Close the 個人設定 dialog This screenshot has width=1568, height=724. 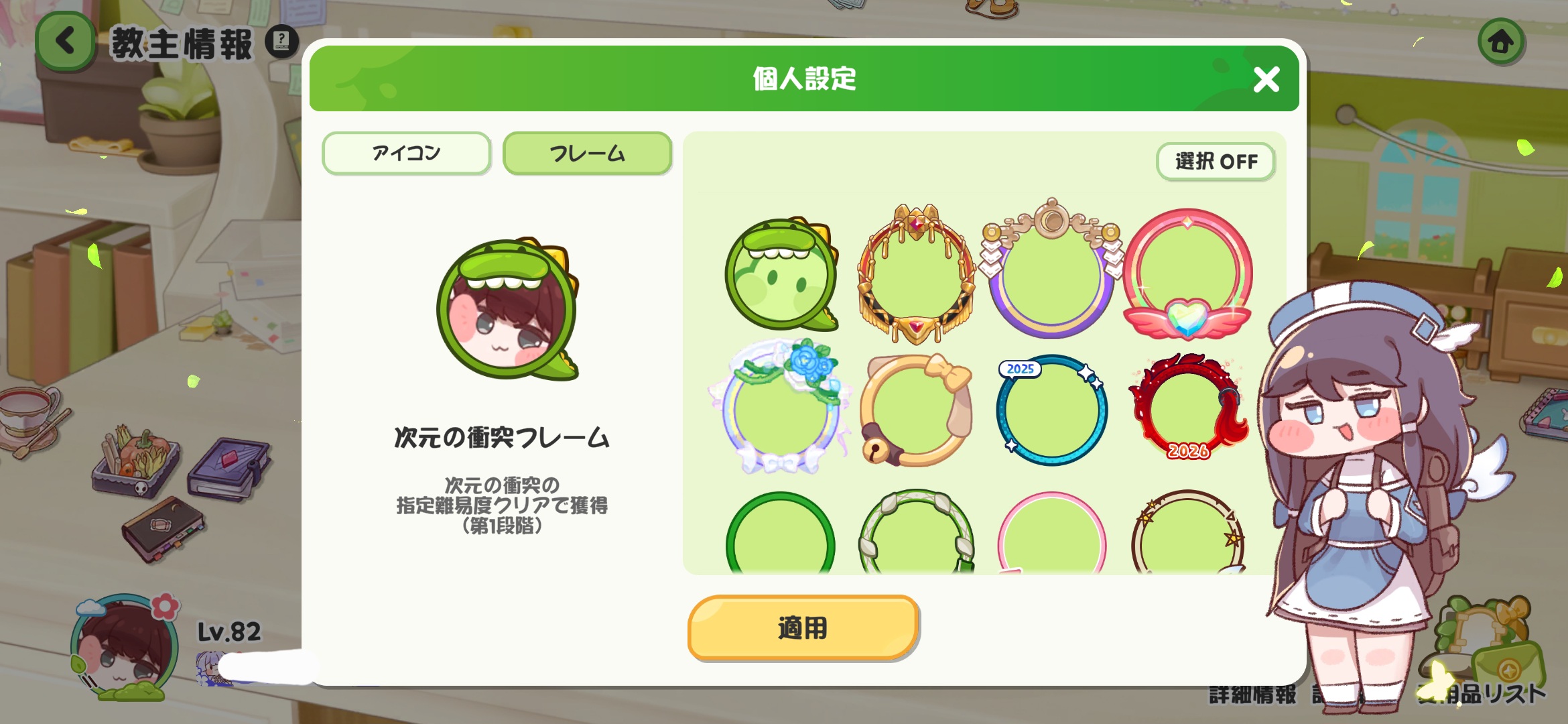1266,79
